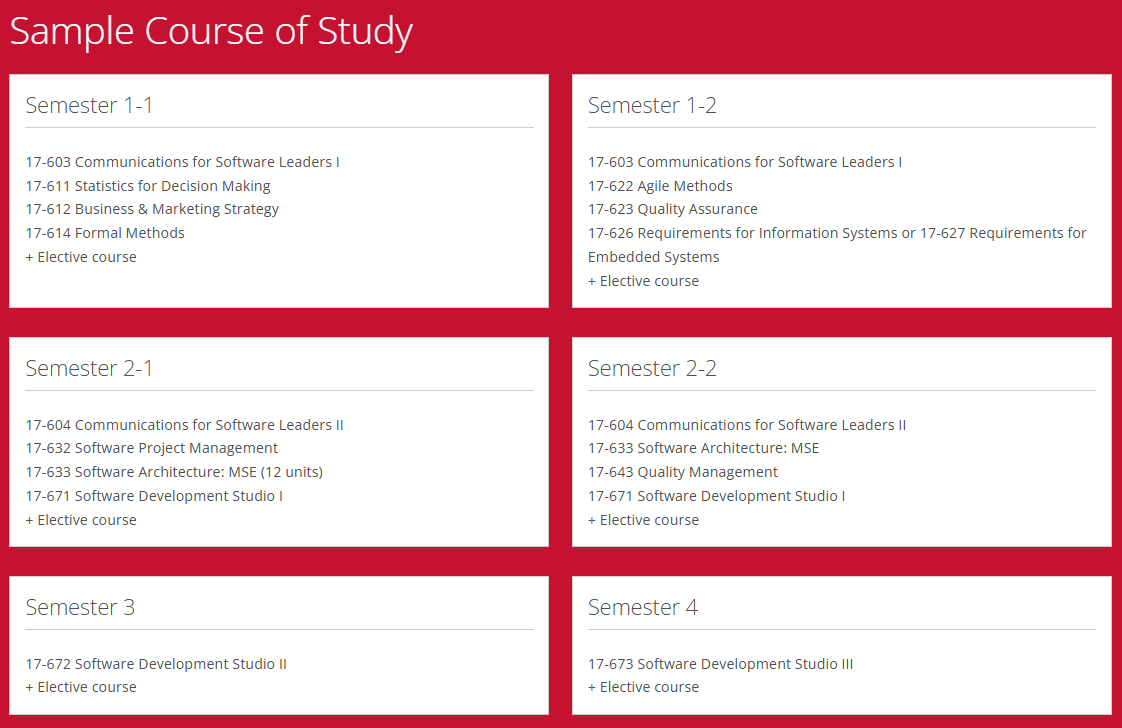
Task: Click "+ Elective course" in Semester 3
Action: (x=81, y=687)
